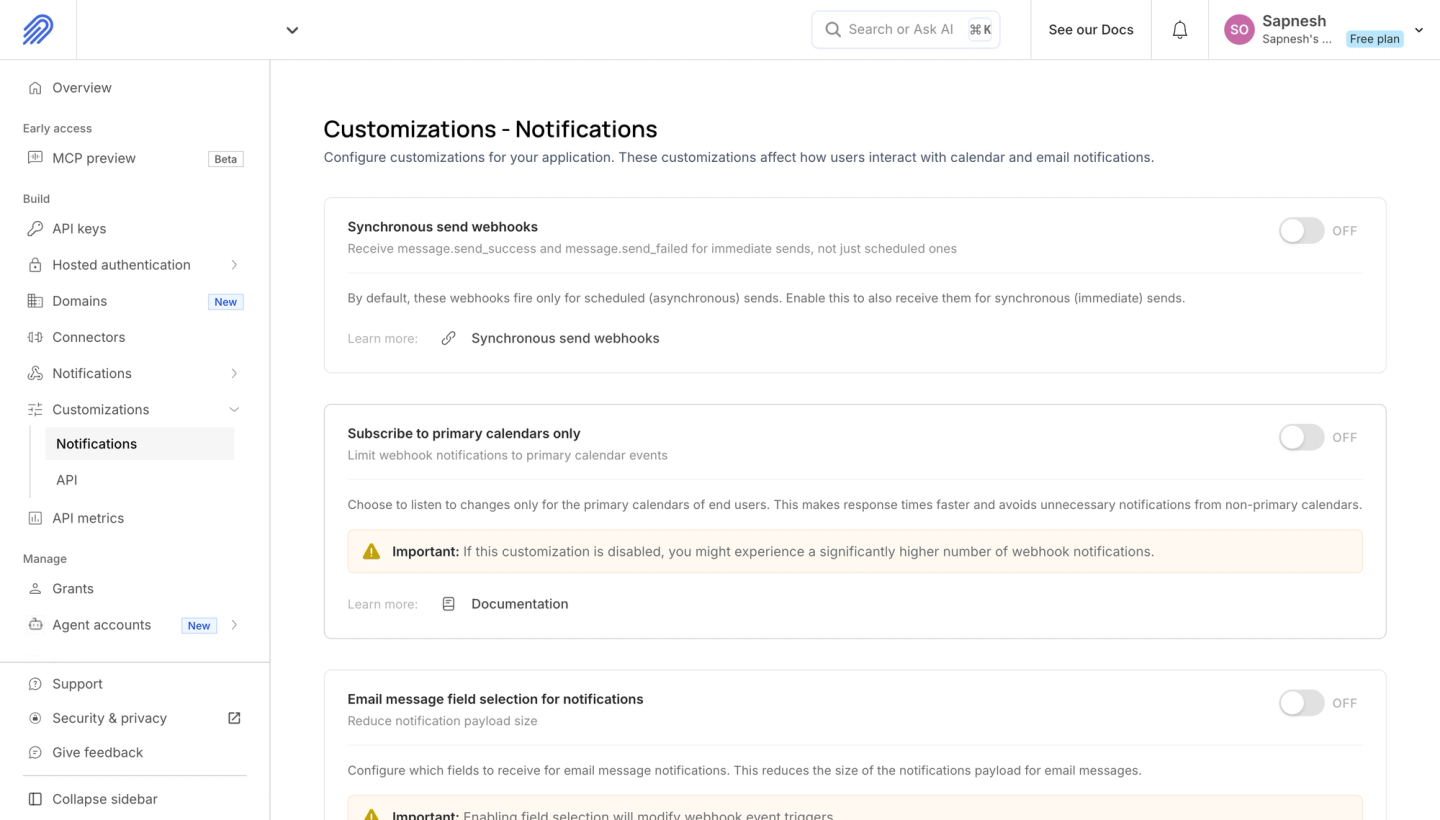The image size is (1440, 820).
Task: Toggle Email message field selection for notifications
Action: tap(1301, 703)
